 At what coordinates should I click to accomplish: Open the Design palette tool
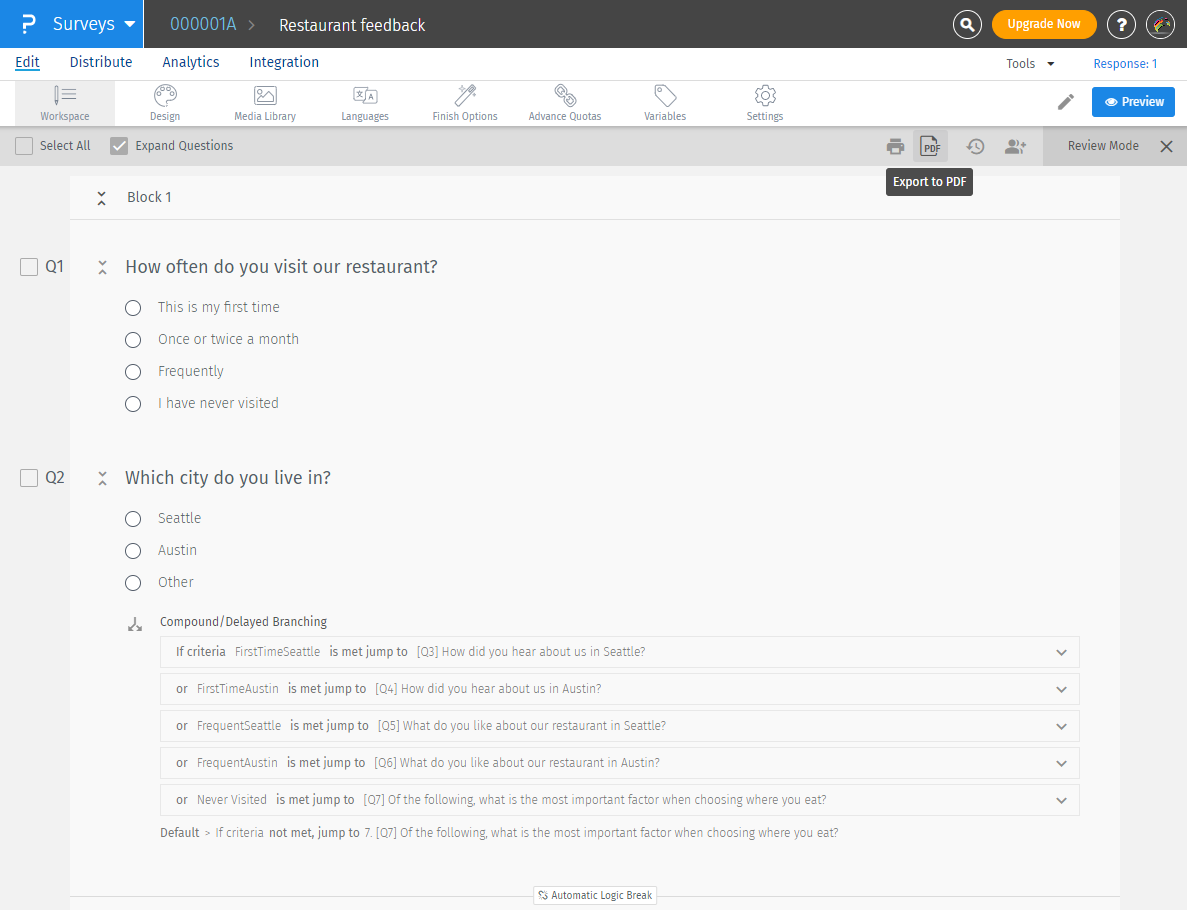click(x=165, y=103)
